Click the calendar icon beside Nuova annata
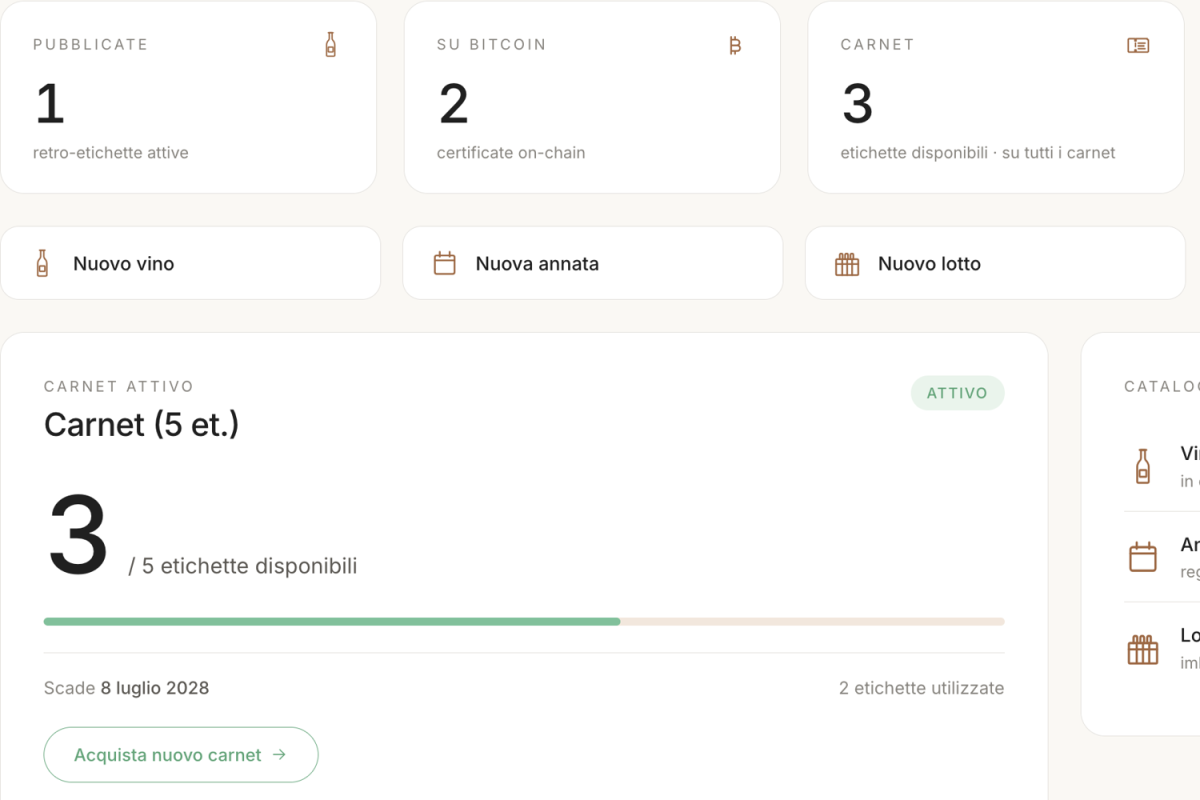 pos(445,263)
